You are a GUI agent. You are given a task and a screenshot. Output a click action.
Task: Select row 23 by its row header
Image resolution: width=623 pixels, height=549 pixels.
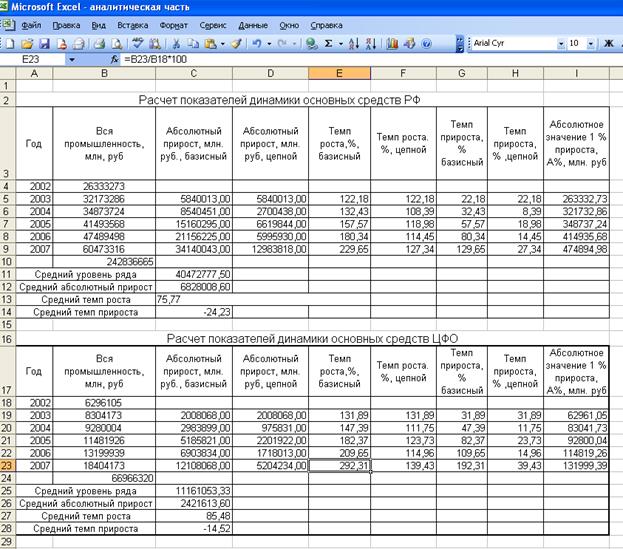point(8,464)
